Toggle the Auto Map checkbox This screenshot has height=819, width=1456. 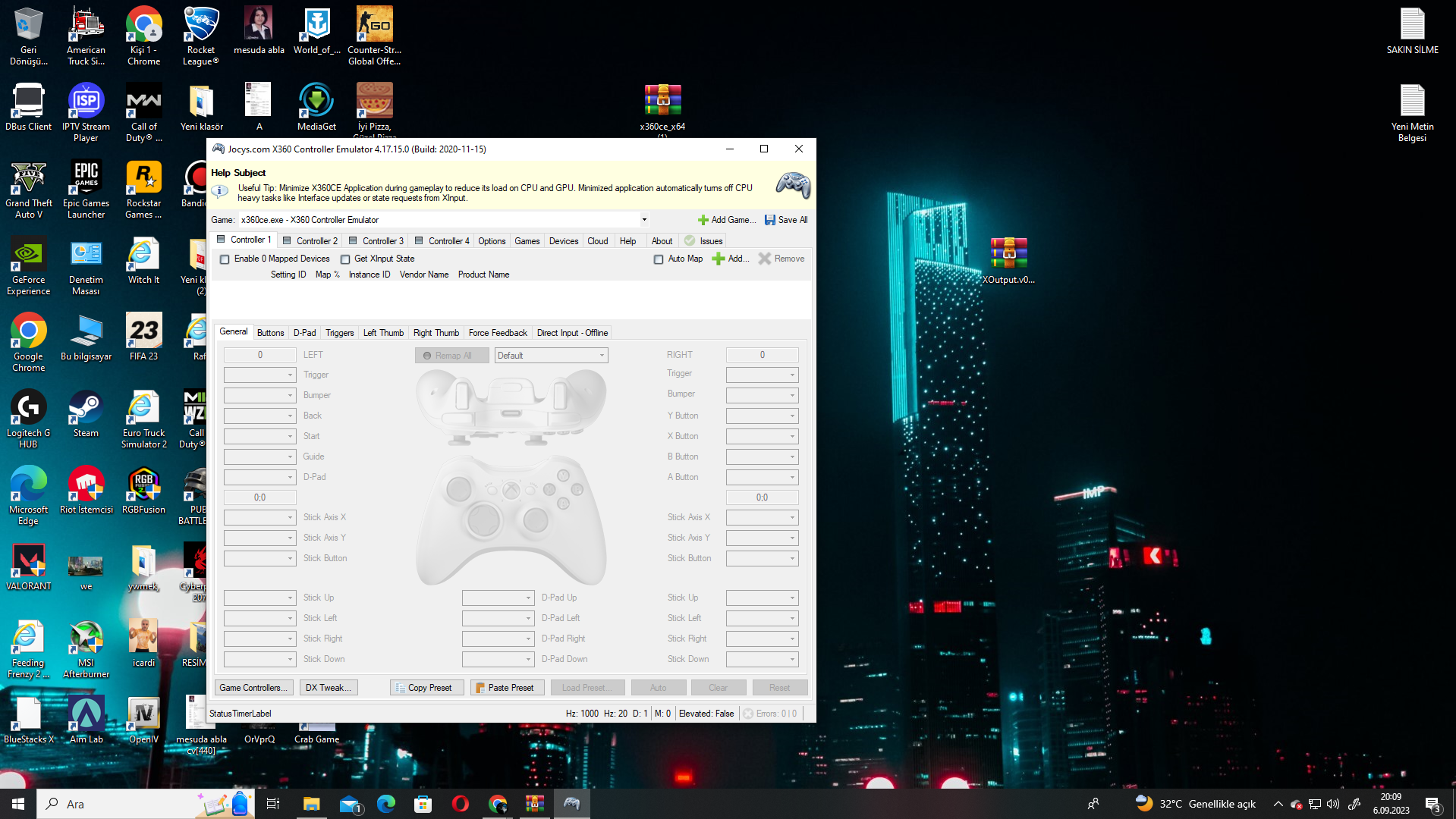(x=659, y=259)
